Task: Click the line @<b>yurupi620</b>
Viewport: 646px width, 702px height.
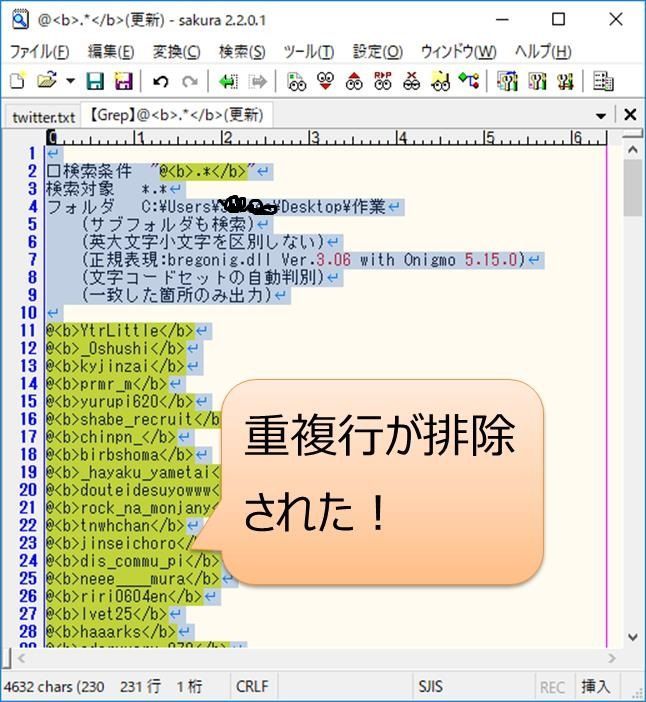Action: tap(120, 402)
